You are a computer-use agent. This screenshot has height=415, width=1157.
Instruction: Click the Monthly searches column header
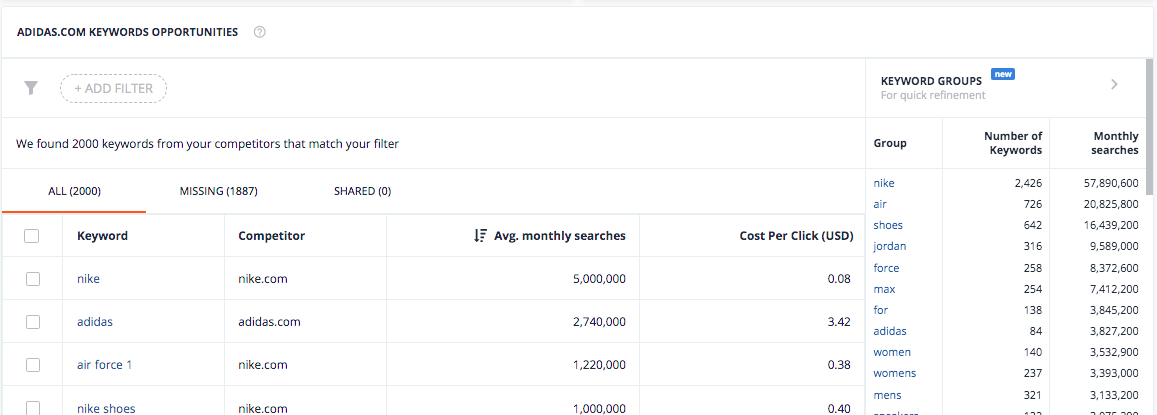(1116, 143)
